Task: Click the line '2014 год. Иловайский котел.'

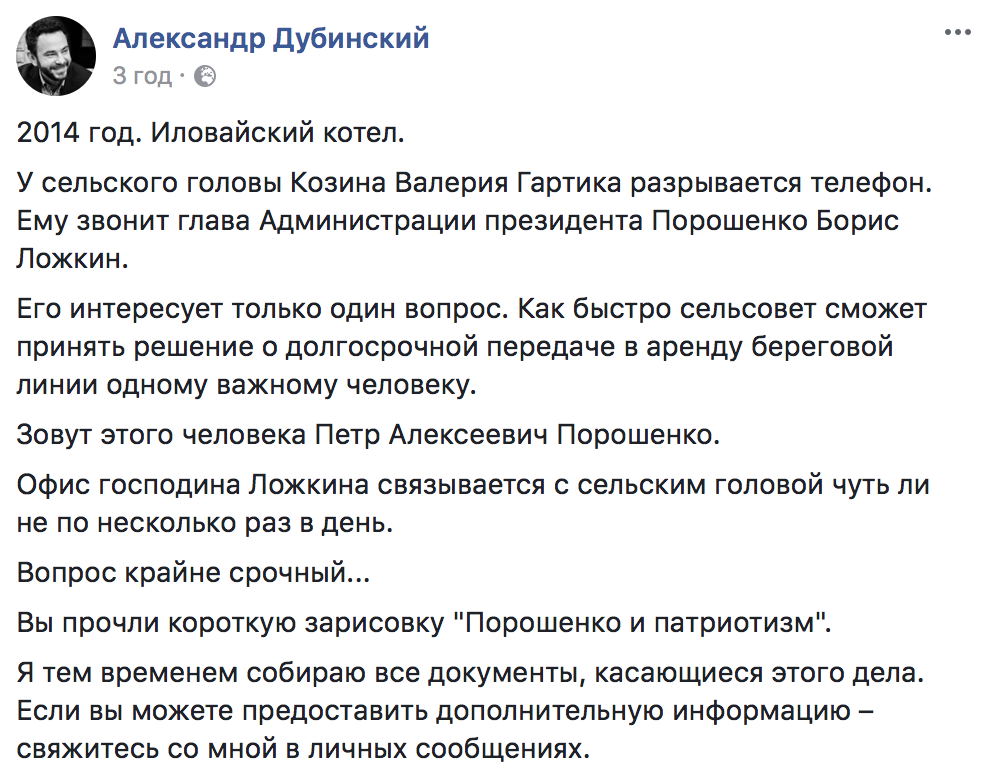Action: pyautogui.click(x=210, y=133)
